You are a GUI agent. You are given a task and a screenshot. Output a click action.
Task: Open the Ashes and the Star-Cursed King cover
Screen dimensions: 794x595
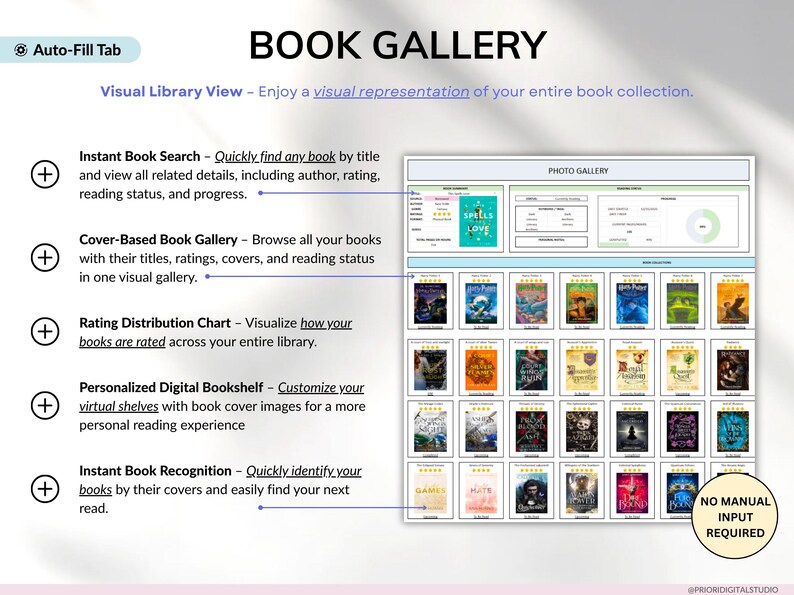click(481, 431)
